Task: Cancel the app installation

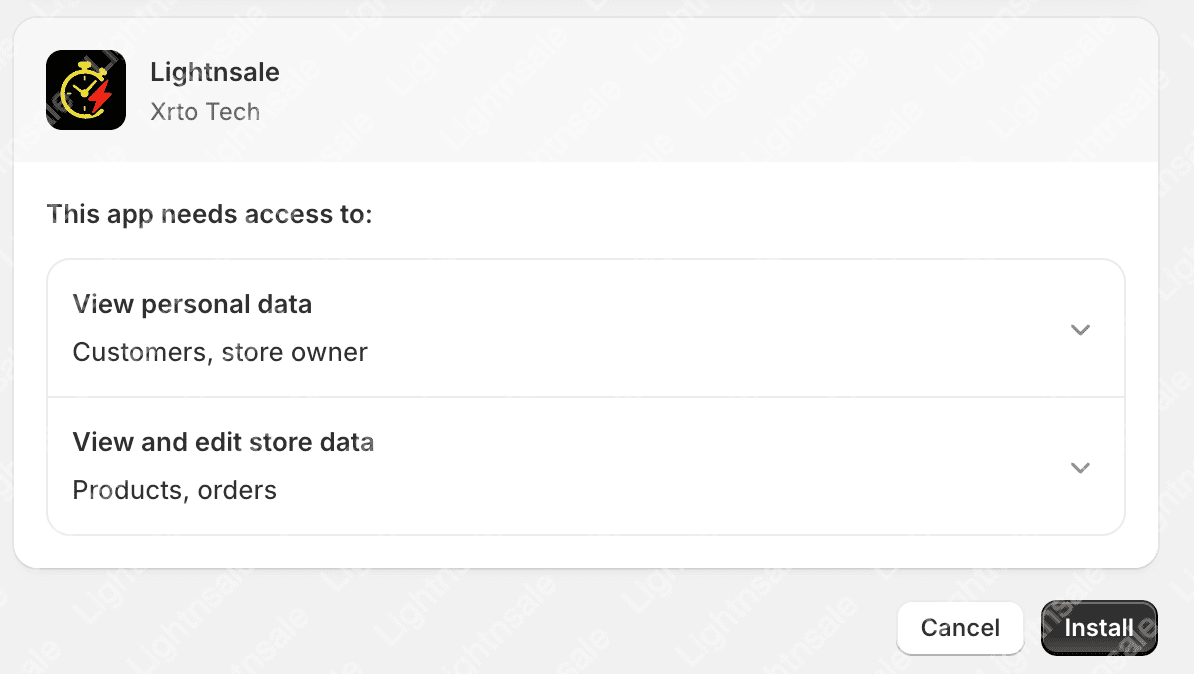Action: pos(959,628)
